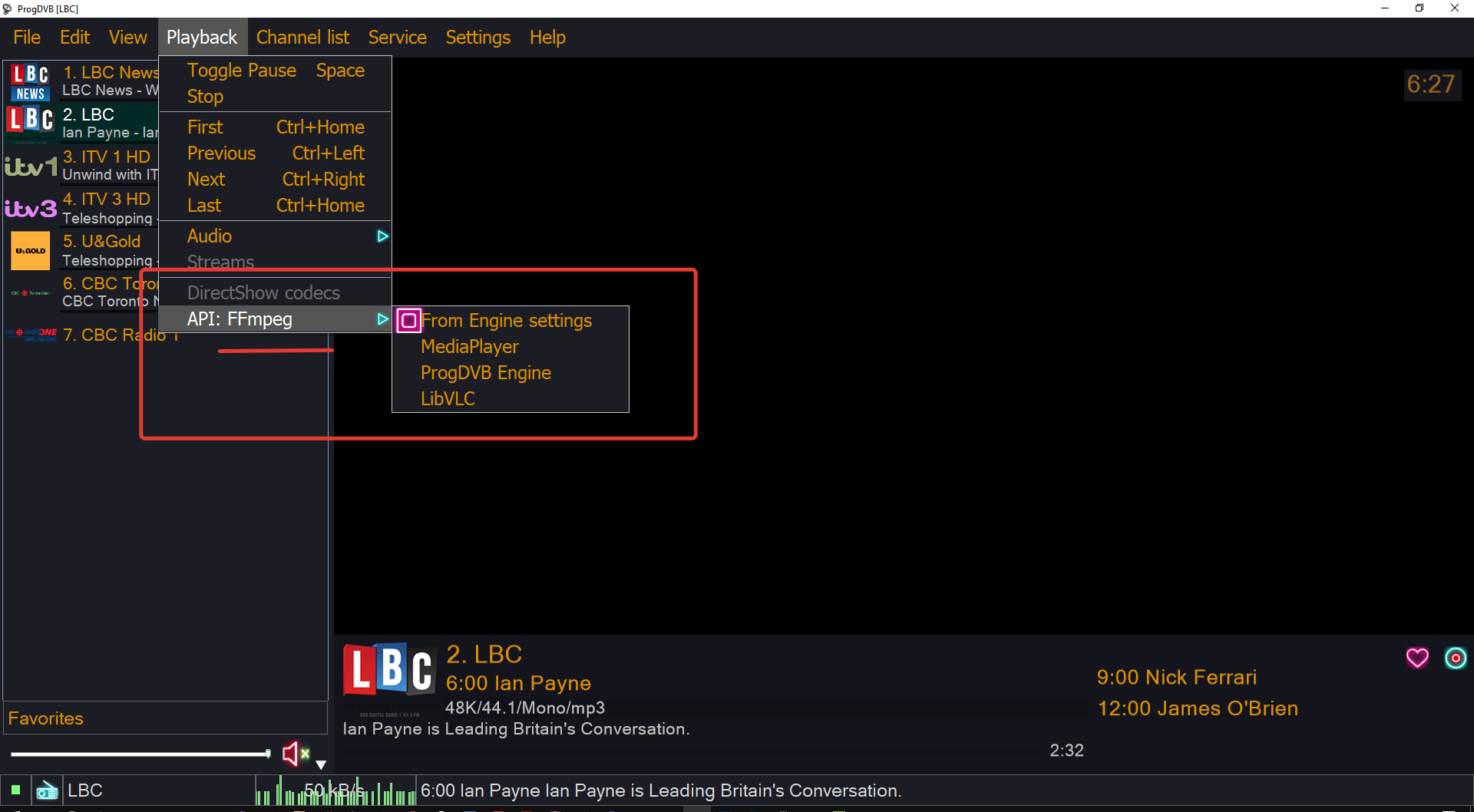
Task: Click the U&Gold channel logo
Action: click(x=31, y=251)
